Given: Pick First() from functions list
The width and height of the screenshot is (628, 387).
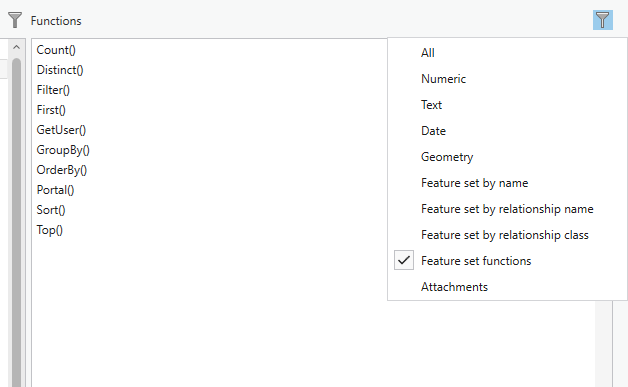Looking at the screenshot, I should (x=51, y=110).
